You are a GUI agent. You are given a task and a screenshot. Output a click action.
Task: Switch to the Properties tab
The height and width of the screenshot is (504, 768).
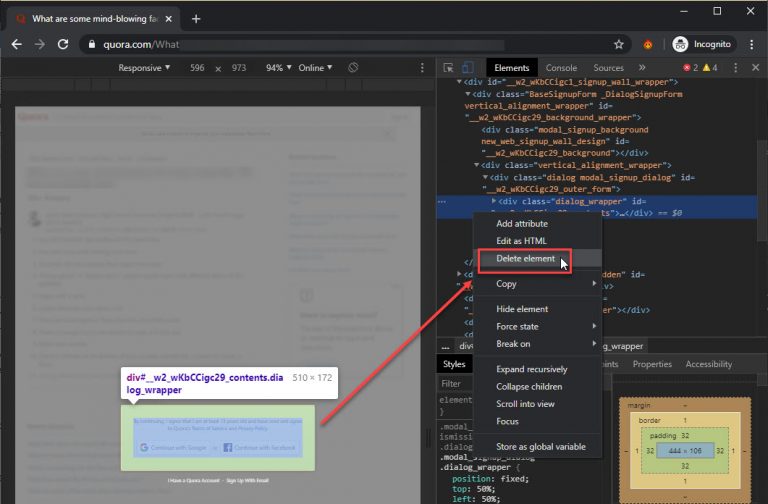652,364
